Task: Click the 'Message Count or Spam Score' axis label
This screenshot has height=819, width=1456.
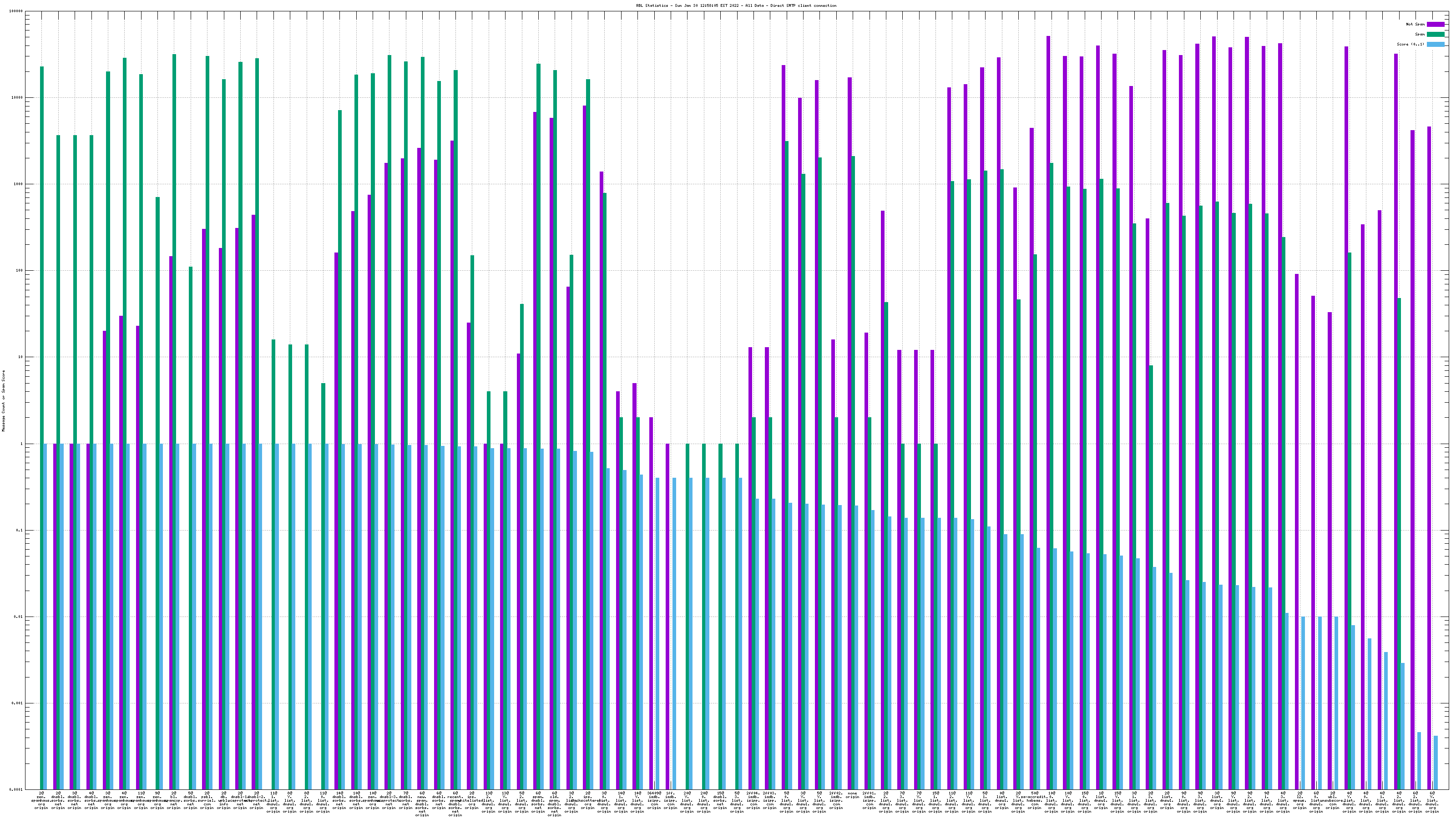Action: point(3,400)
